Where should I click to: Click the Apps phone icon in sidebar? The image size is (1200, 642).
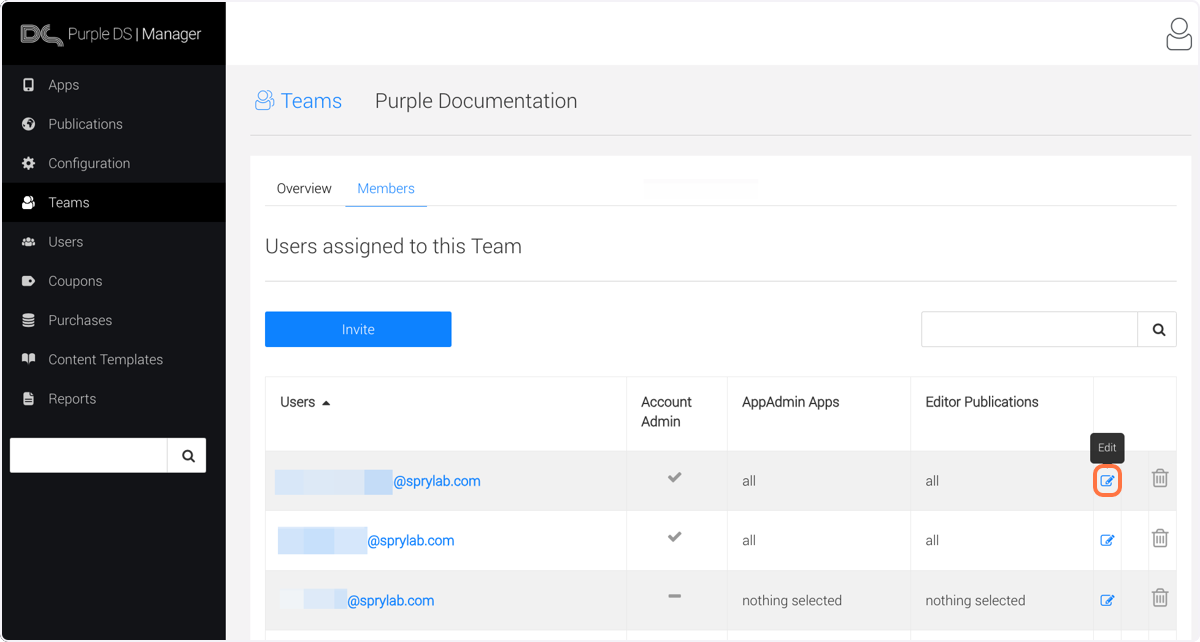(28, 85)
